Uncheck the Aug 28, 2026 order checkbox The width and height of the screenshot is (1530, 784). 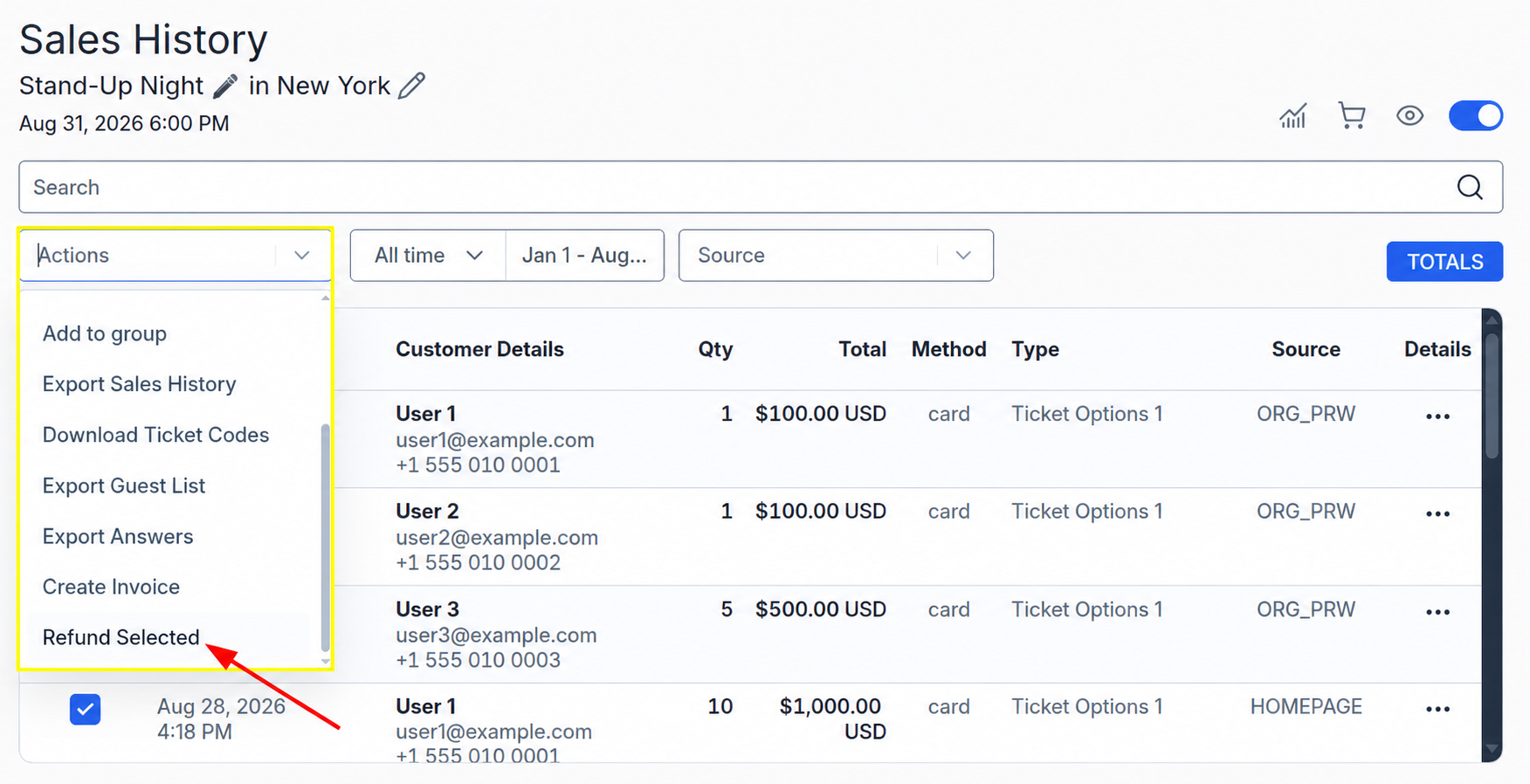pyautogui.click(x=85, y=709)
